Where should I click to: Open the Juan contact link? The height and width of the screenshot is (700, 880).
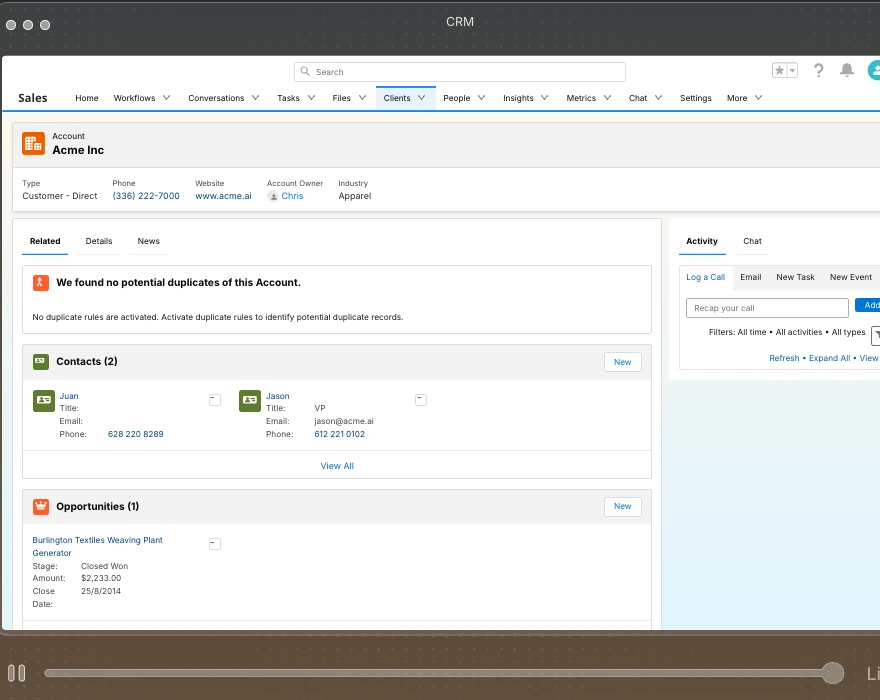pyautogui.click(x=69, y=396)
